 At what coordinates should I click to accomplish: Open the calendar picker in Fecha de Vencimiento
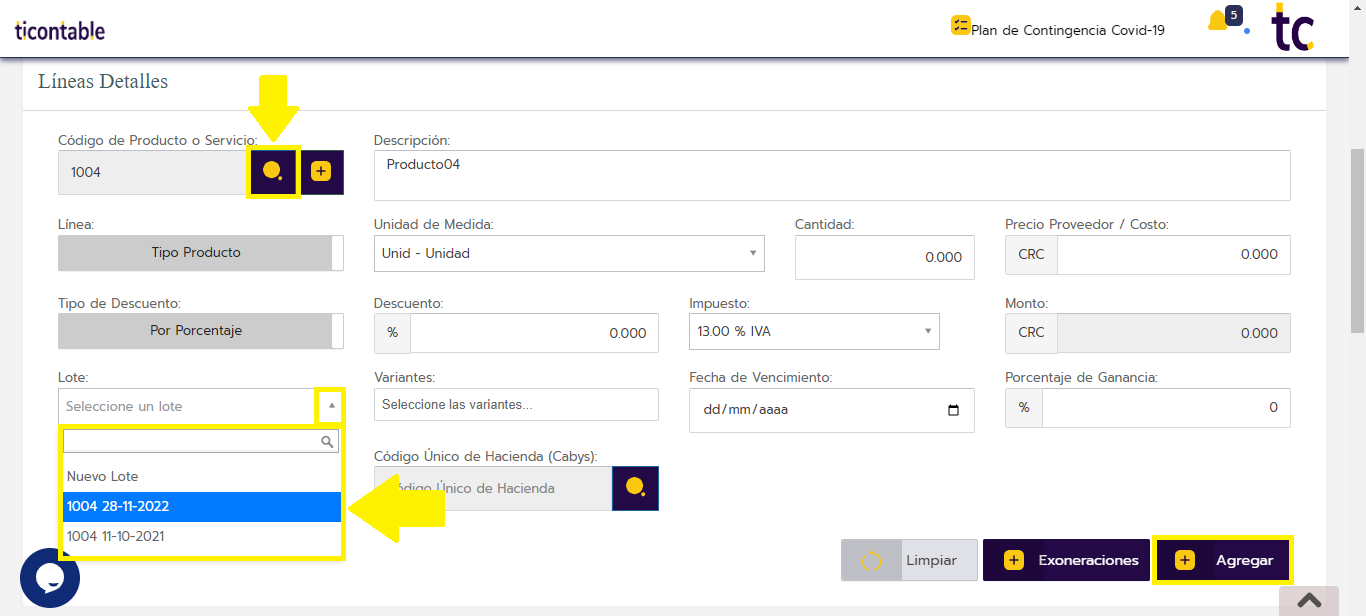point(953,410)
